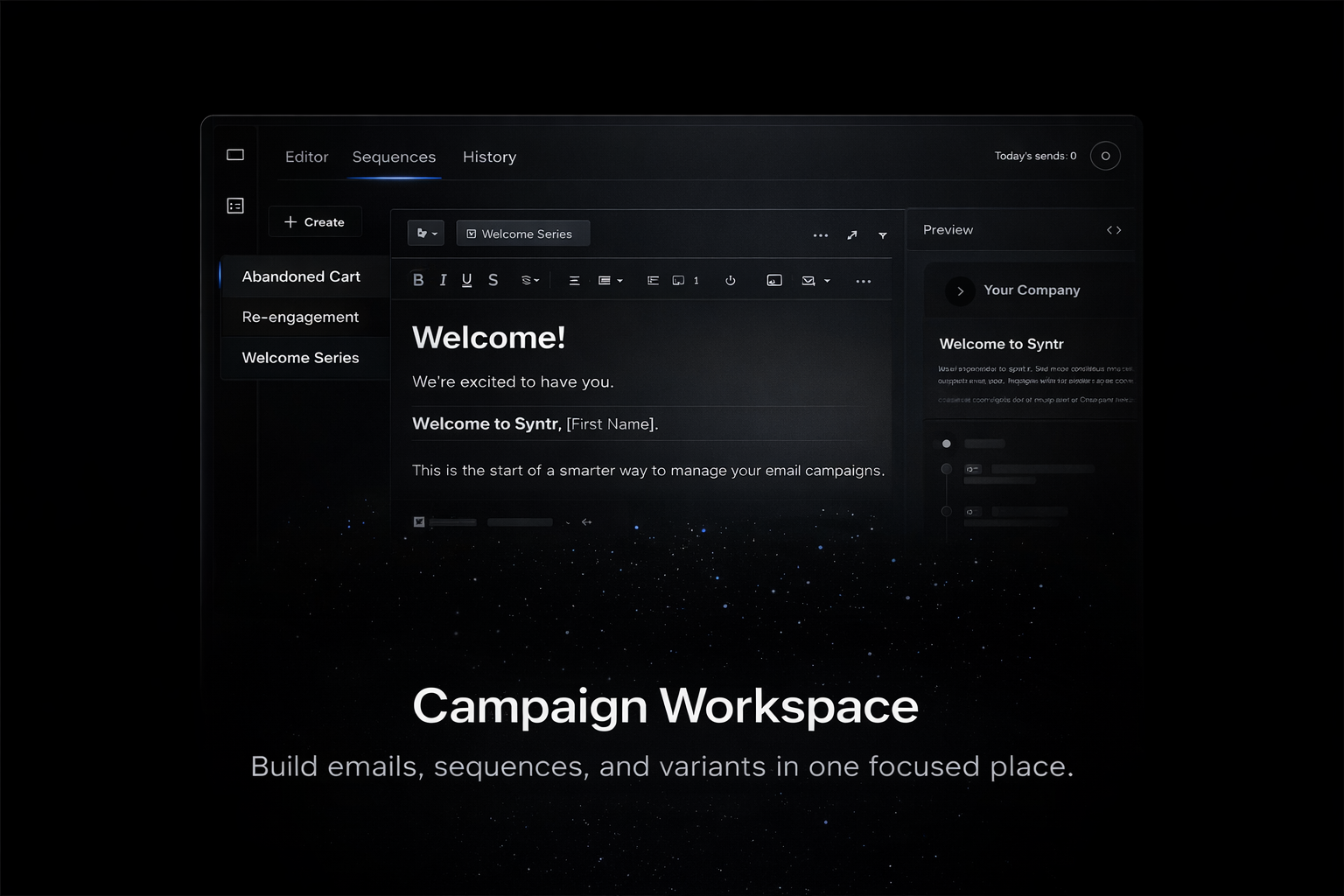Insert an image using the toolbar

[x=773, y=281]
